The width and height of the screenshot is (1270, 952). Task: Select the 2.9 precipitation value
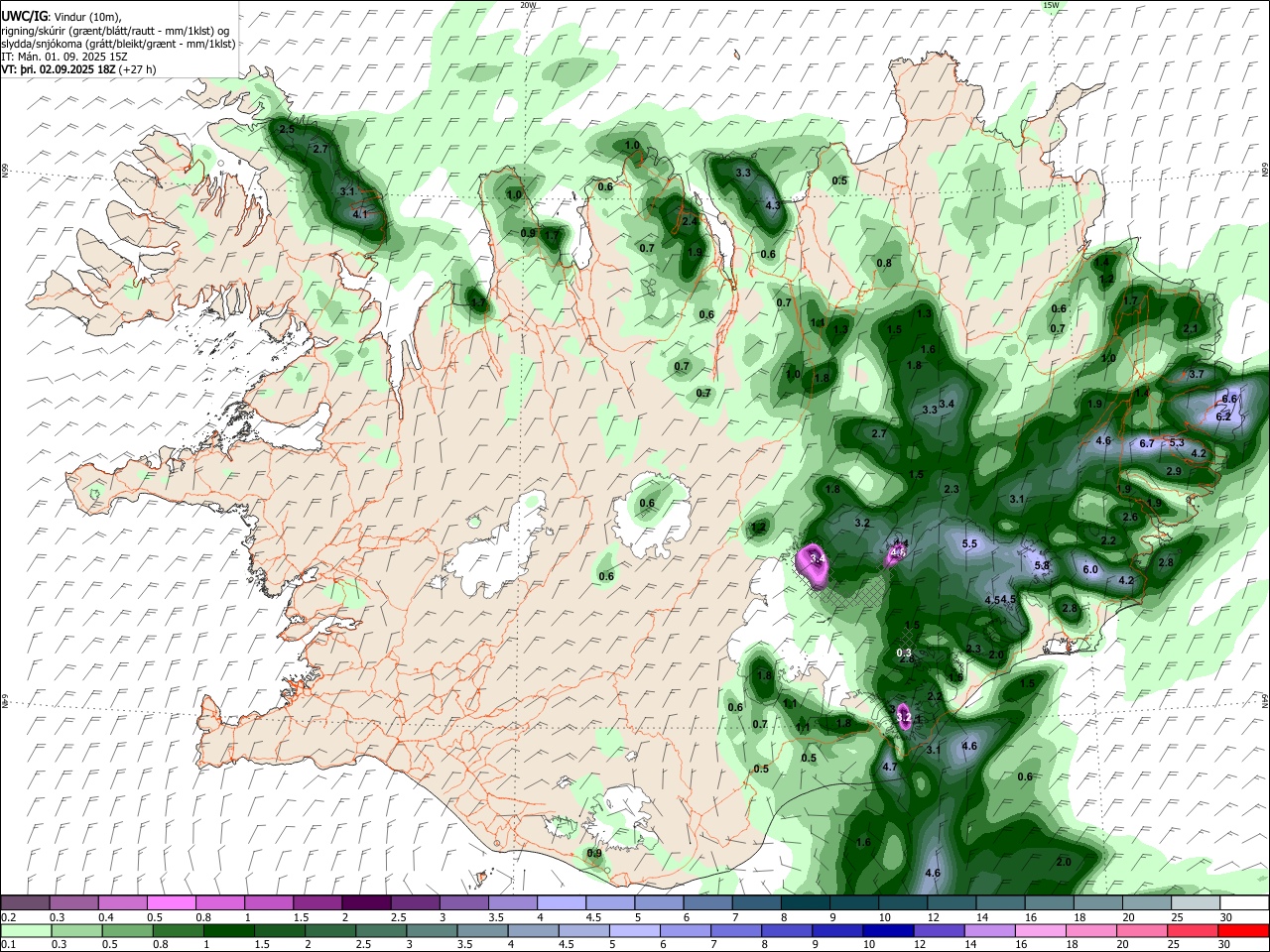pyautogui.click(x=1174, y=471)
